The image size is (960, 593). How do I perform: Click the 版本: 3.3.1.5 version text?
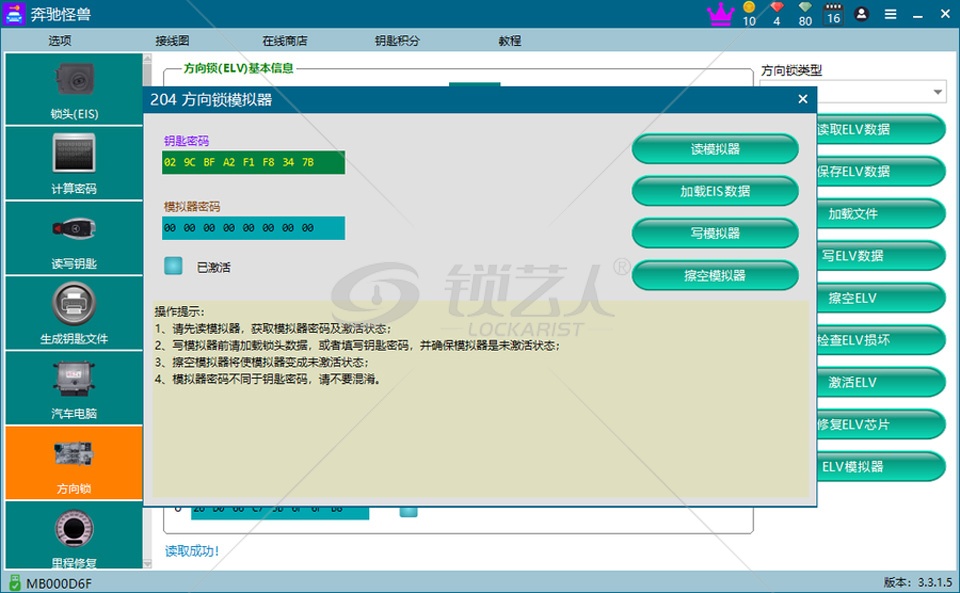point(918,583)
